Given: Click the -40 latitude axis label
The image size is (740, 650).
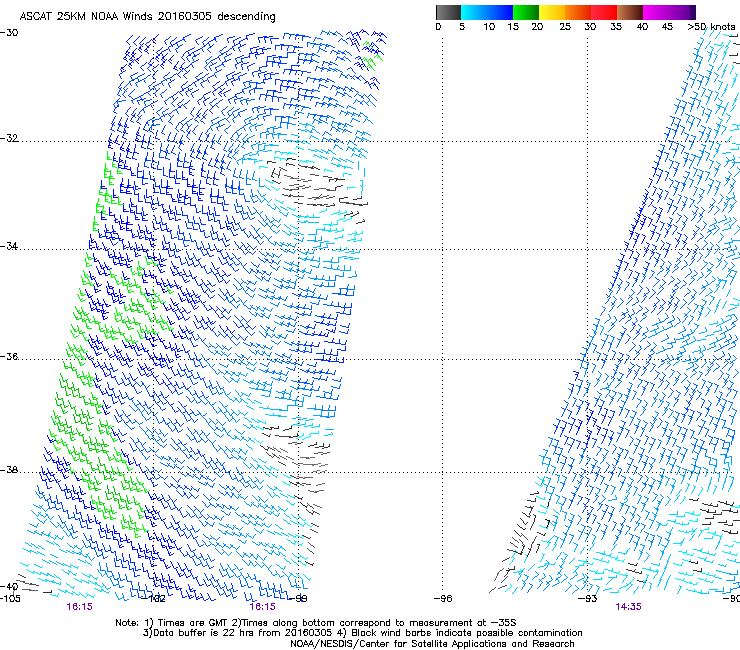Looking at the screenshot, I should click(x=9, y=587).
